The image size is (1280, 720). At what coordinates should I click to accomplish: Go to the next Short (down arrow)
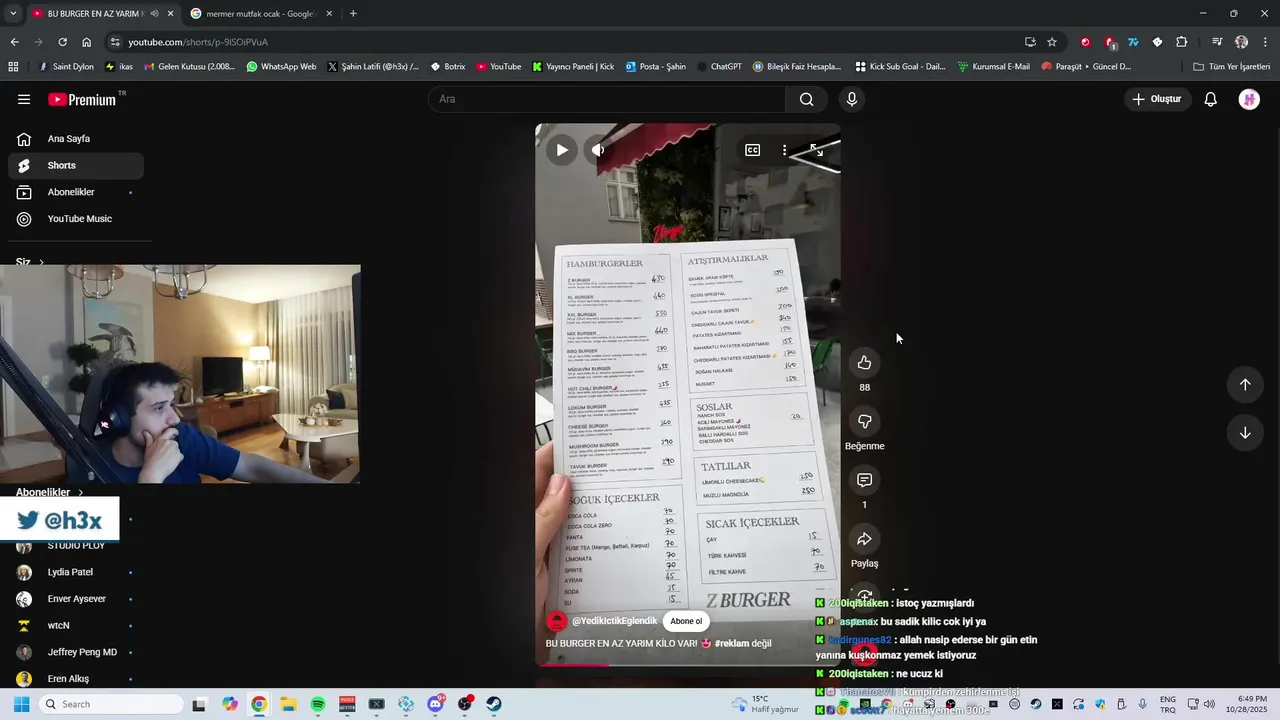click(x=1245, y=432)
